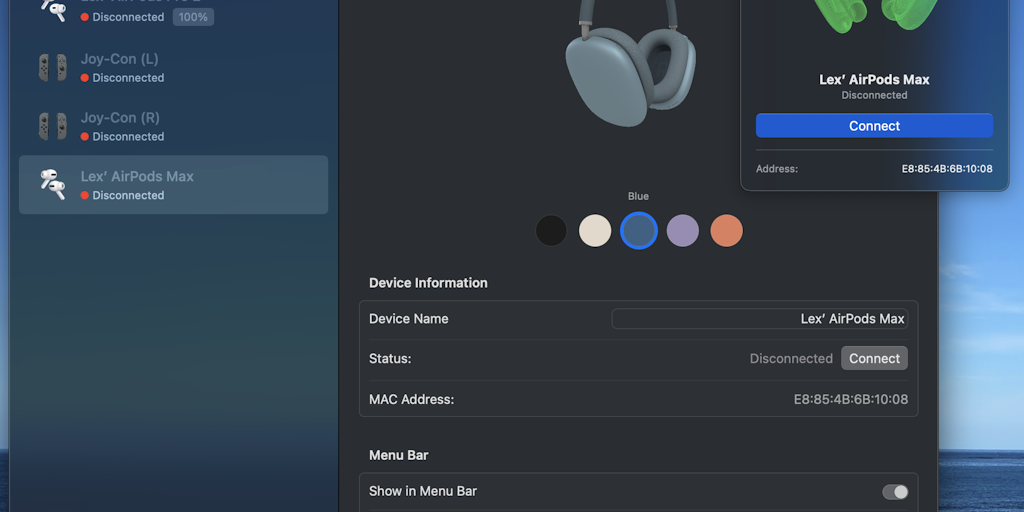This screenshot has width=1024, height=512.
Task: Click the 100% battery badge
Action: (193, 17)
